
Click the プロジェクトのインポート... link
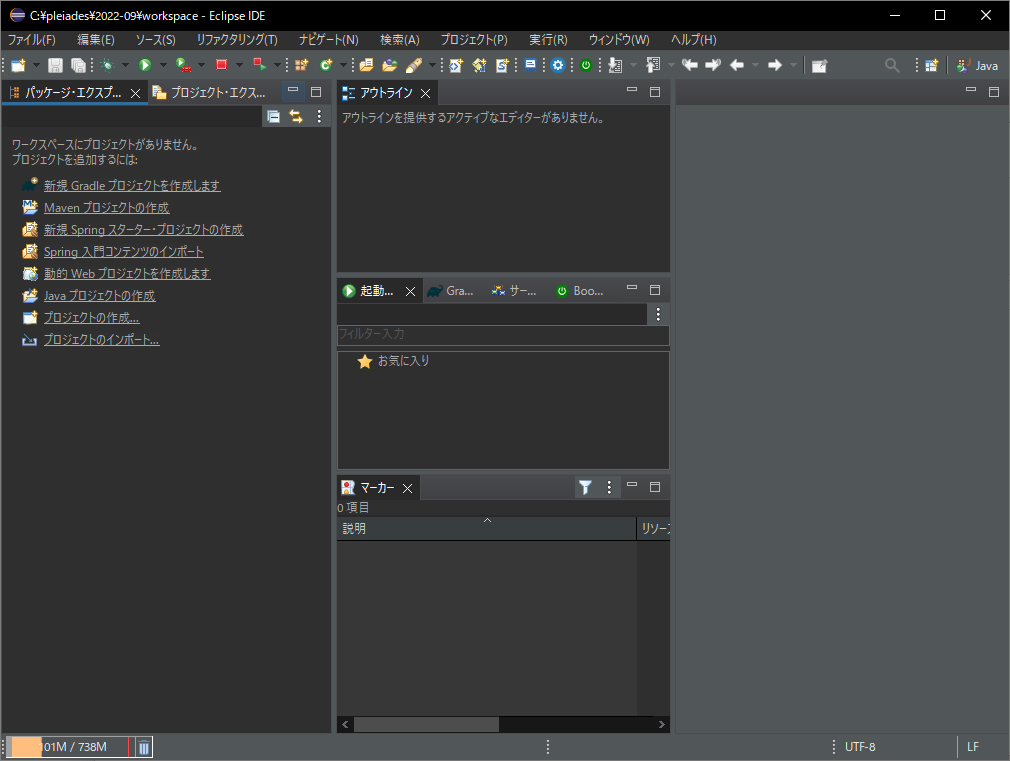click(x=102, y=340)
